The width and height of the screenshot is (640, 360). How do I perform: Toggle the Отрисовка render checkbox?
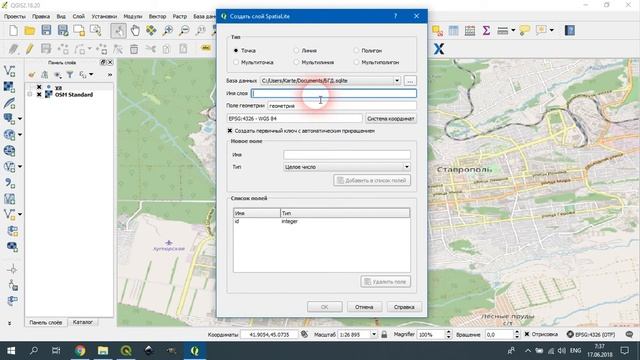527,334
